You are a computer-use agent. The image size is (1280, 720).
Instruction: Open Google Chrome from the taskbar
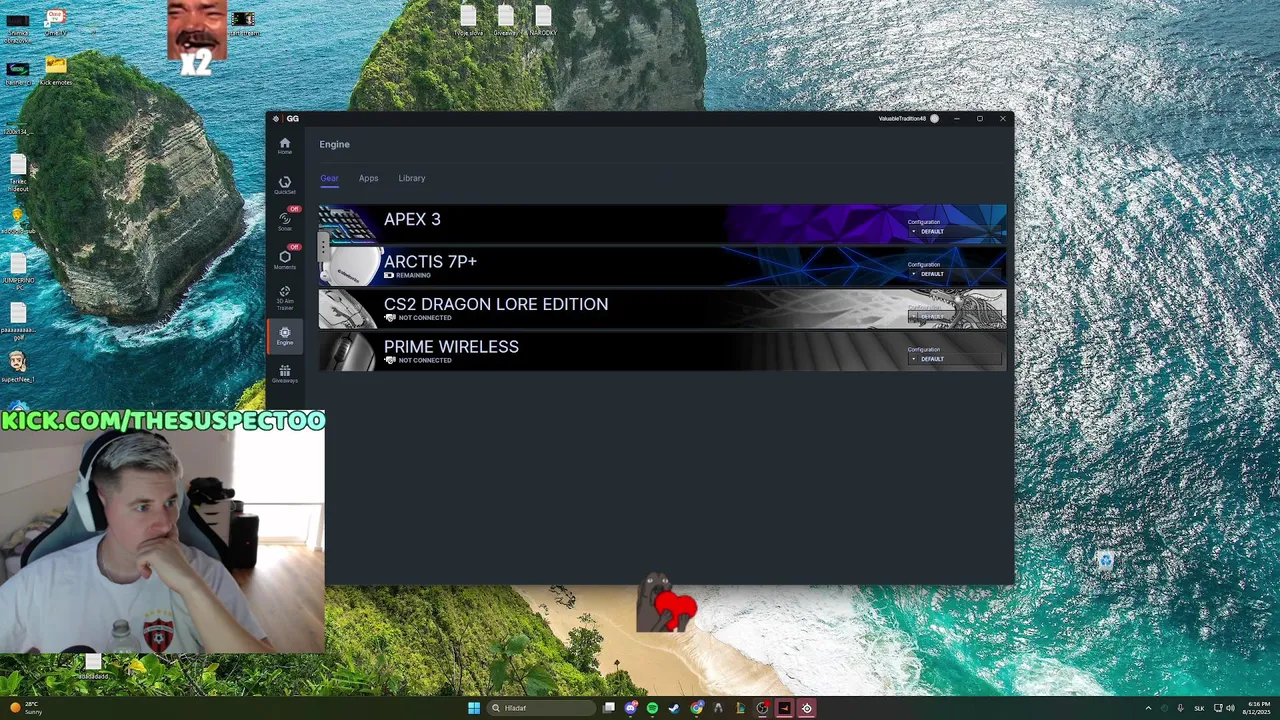(697, 708)
